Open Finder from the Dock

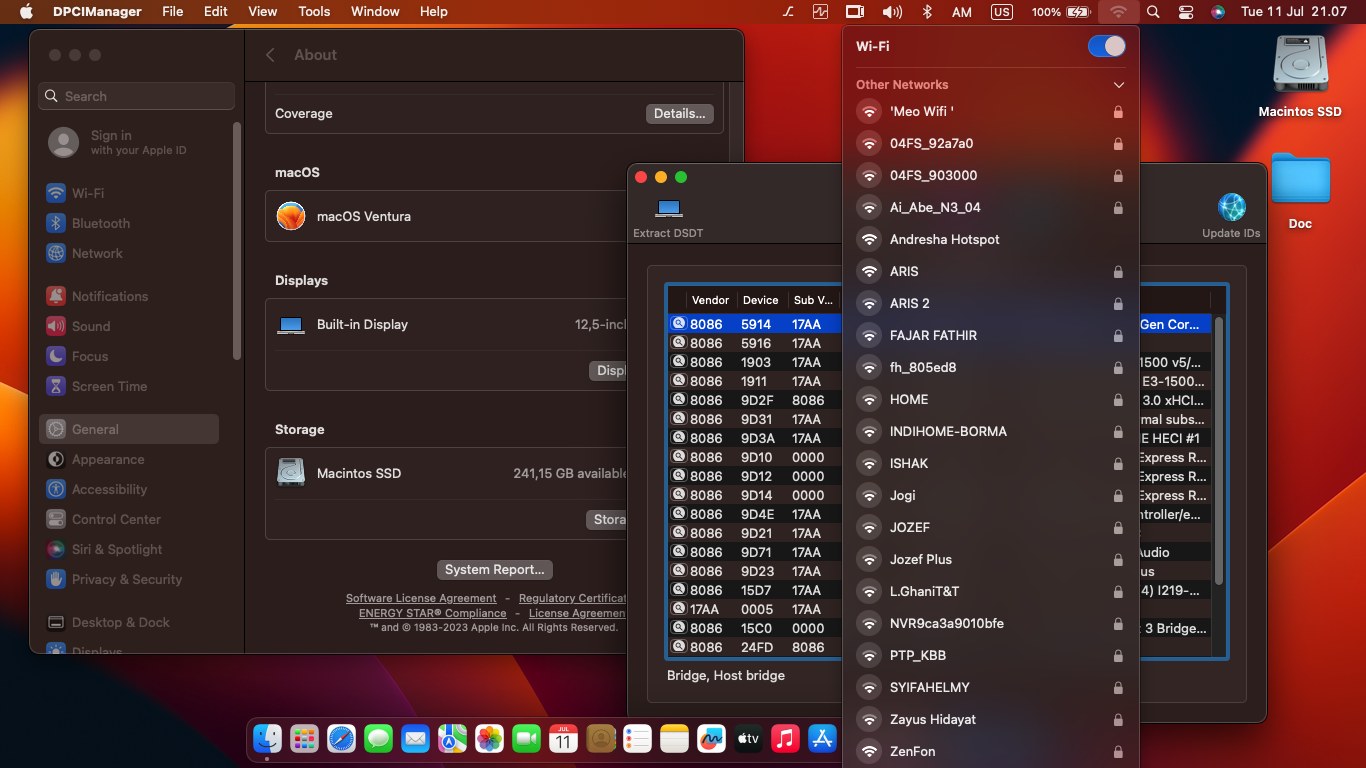point(267,739)
